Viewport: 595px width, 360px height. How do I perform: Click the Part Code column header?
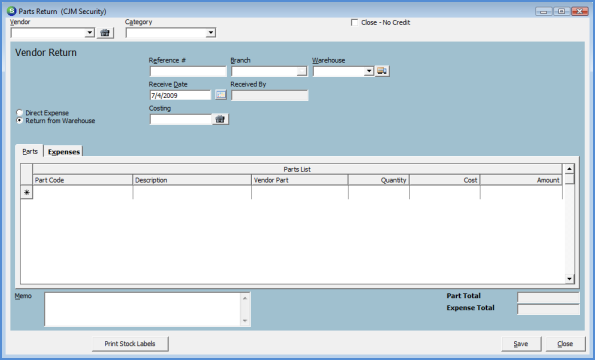tap(83, 180)
